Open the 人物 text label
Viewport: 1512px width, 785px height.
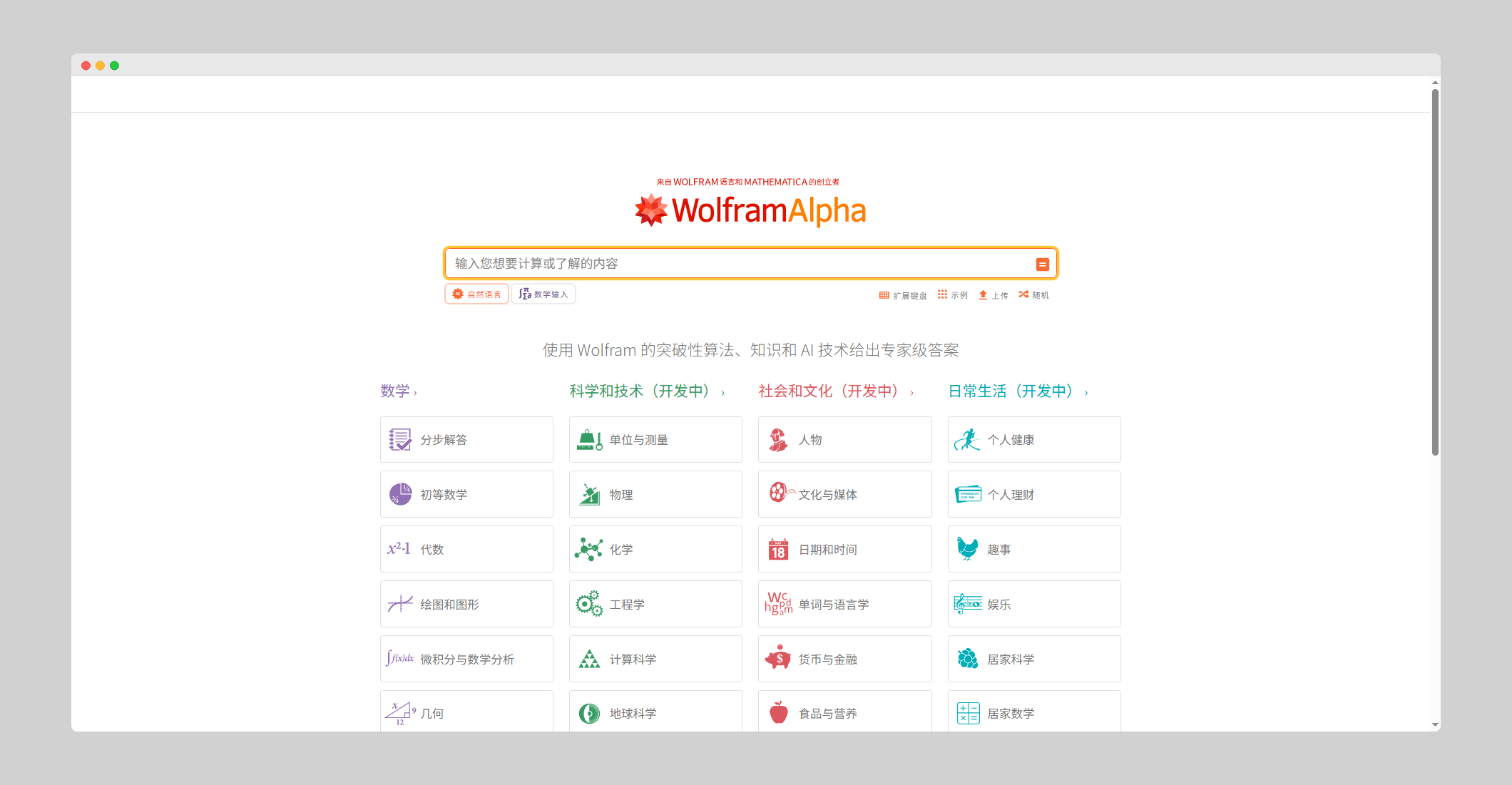click(810, 440)
